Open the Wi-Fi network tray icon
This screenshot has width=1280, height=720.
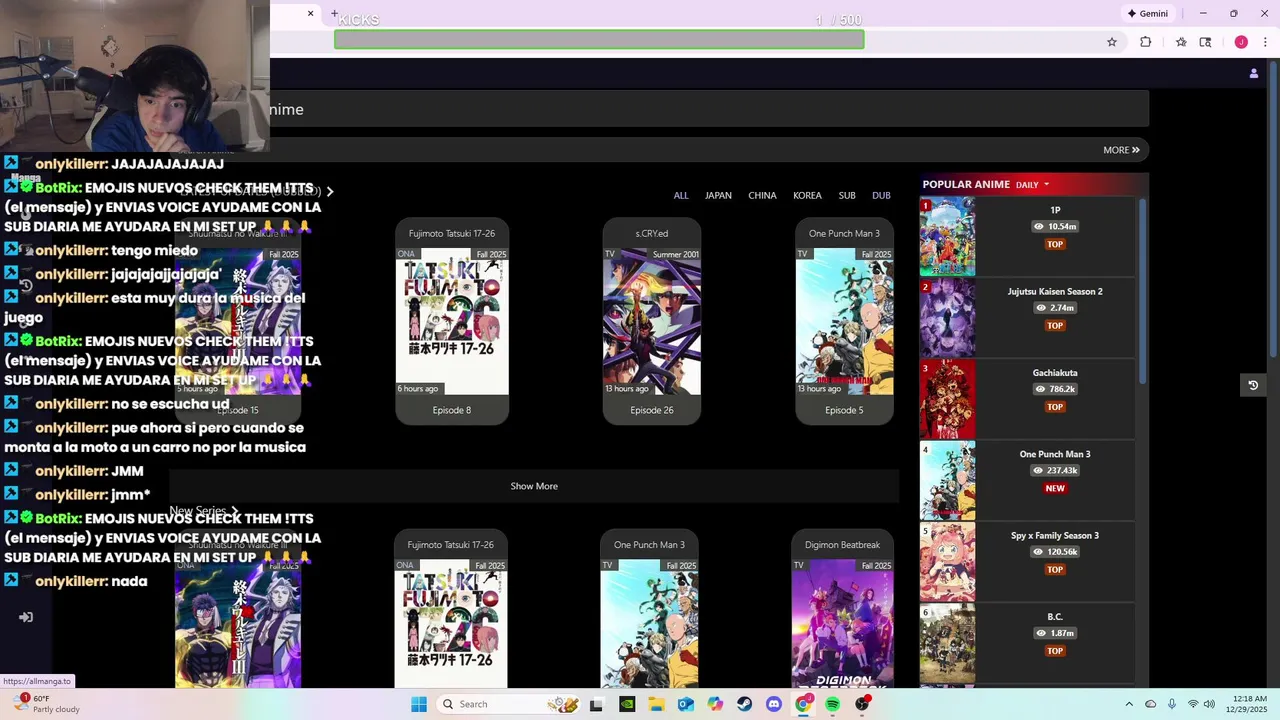[1193, 704]
